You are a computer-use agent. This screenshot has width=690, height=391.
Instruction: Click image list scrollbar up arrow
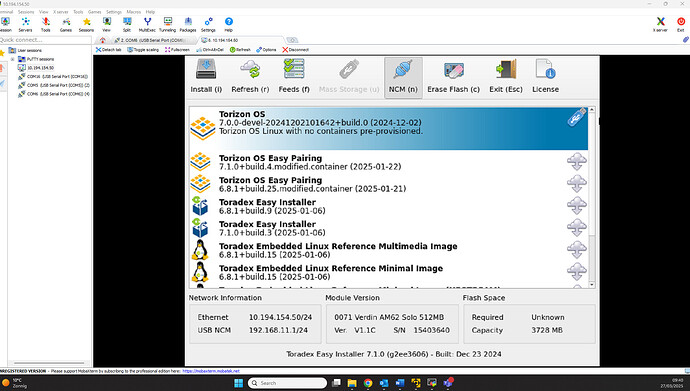591,110
